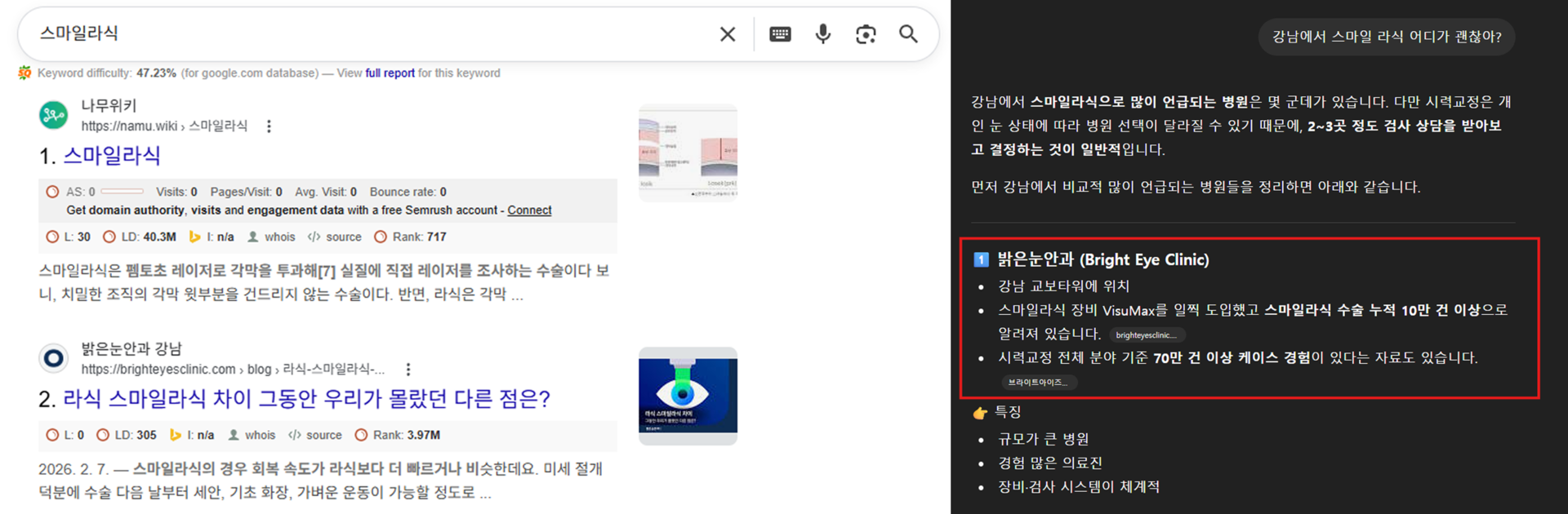Click the 브라이트아이즈 citation chip
This screenshot has width=1568, height=514.
click(1038, 383)
